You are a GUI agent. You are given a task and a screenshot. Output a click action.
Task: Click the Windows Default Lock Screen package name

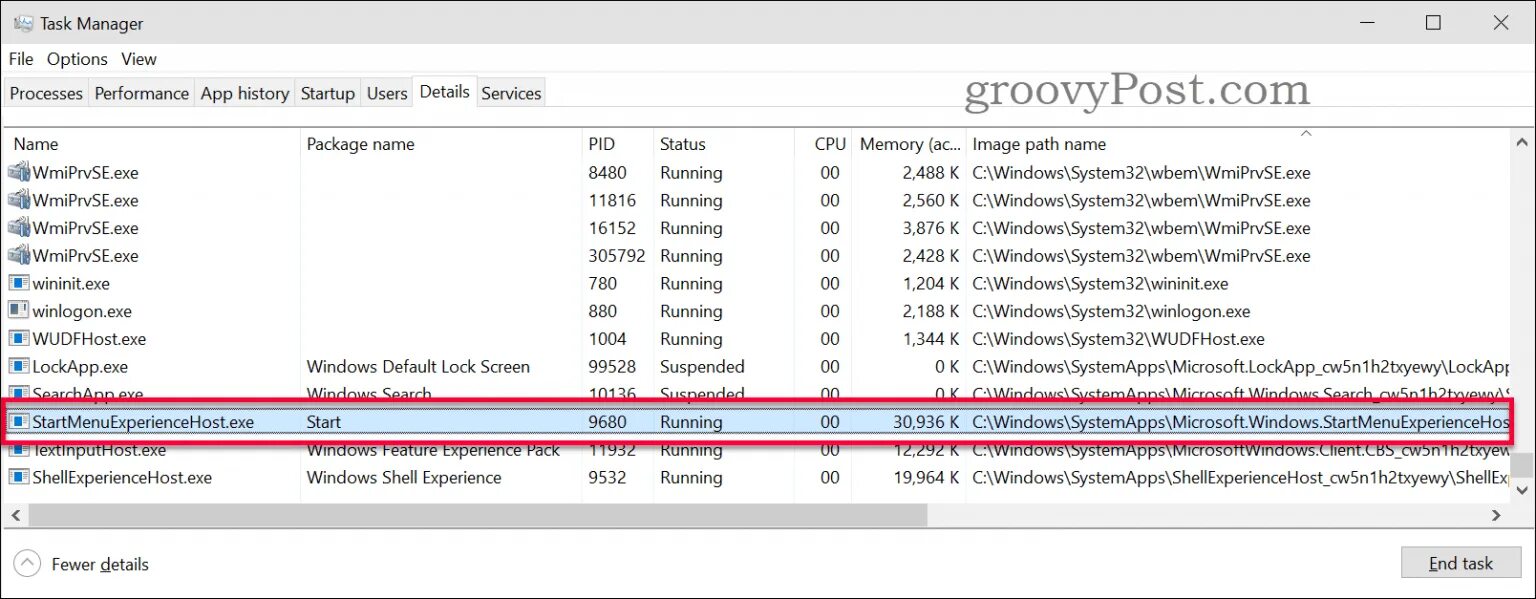(x=418, y=367)
